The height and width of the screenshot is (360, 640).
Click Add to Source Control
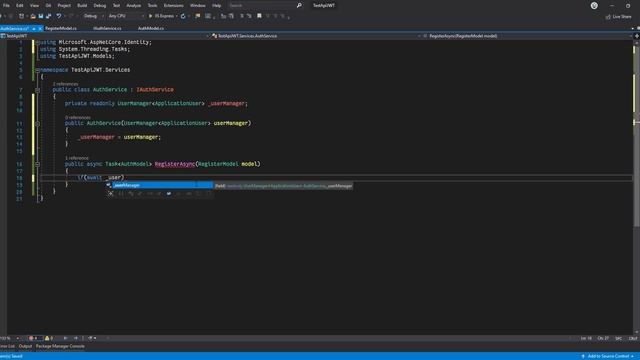608,356
